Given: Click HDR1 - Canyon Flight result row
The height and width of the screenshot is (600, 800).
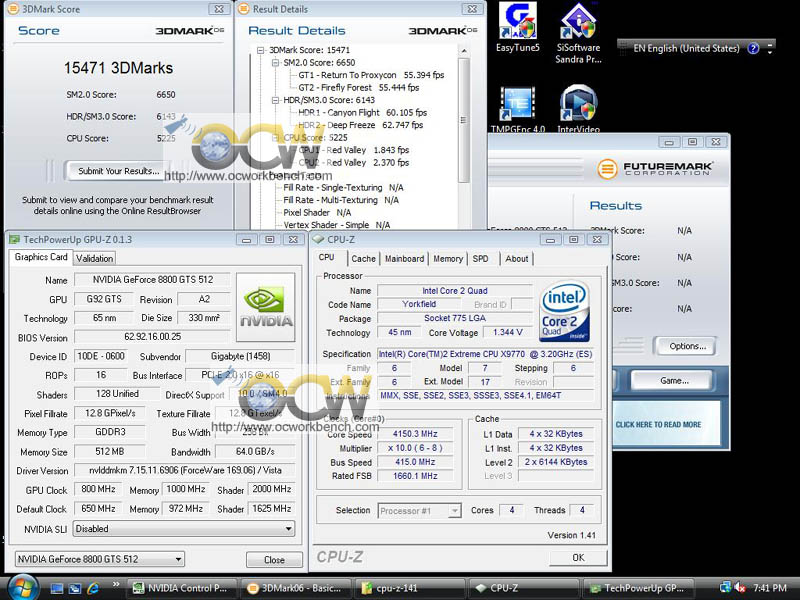Looking at the screenshot, I should pyautogui.click(x=362, y=113).
